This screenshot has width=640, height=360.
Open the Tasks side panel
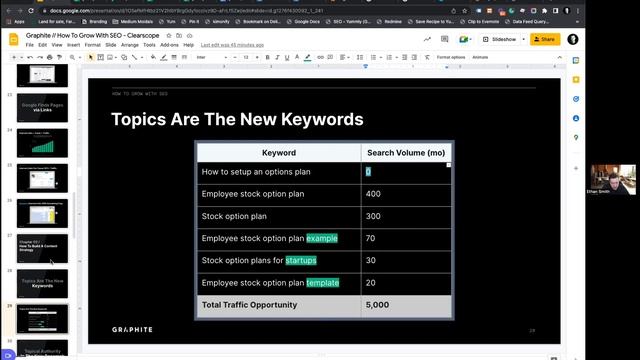click(576, 99)
